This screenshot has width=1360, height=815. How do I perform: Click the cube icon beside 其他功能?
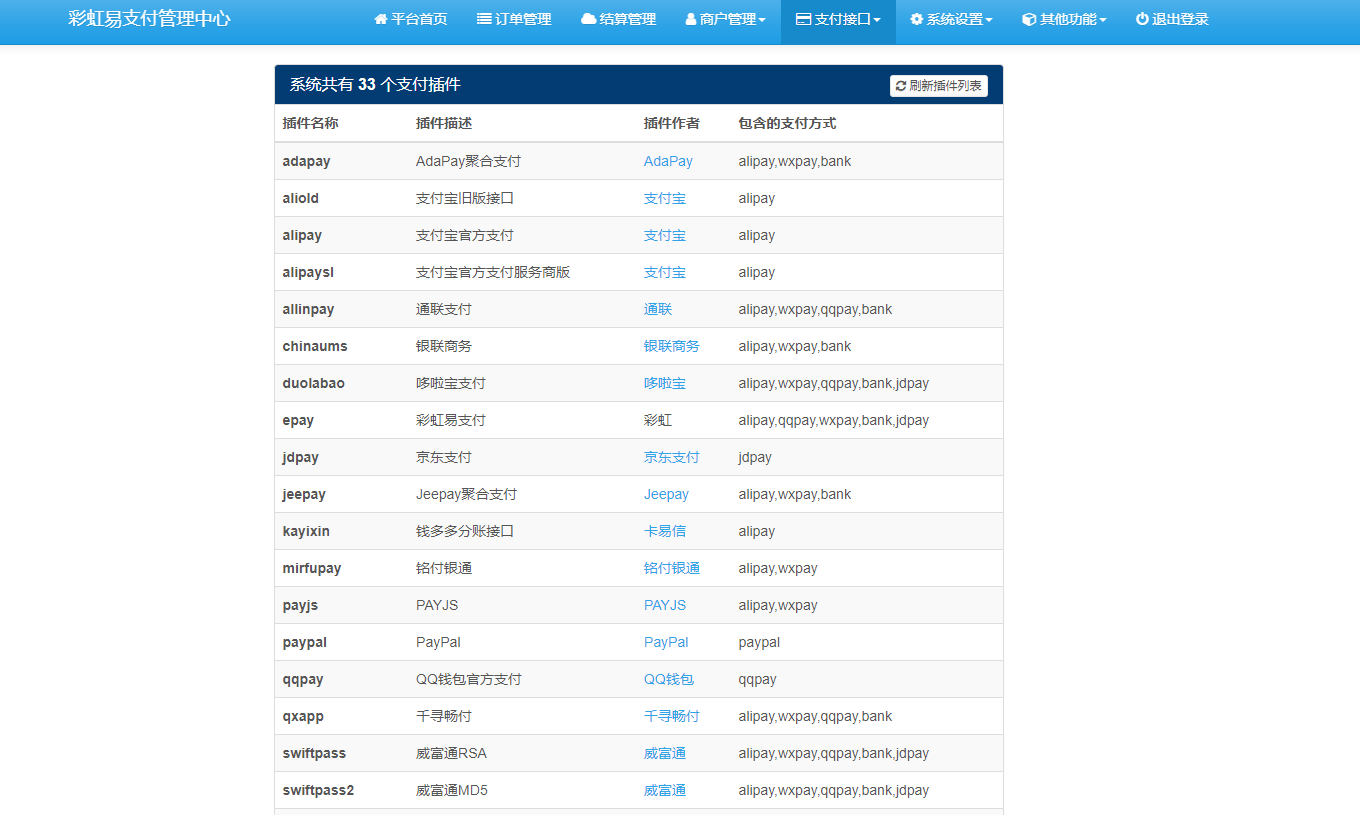click(x=1029, y=19)
